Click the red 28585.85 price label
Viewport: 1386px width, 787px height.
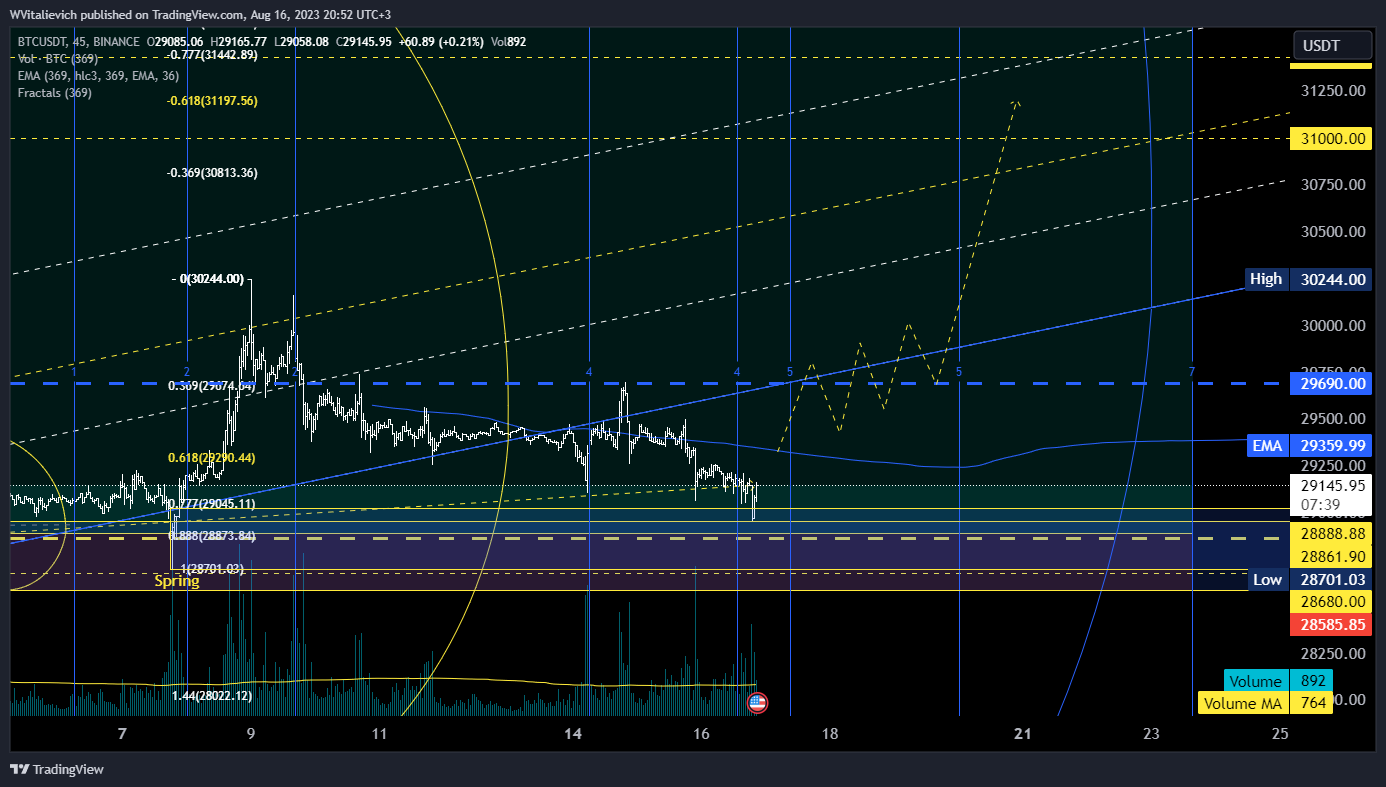(1331, 625)
